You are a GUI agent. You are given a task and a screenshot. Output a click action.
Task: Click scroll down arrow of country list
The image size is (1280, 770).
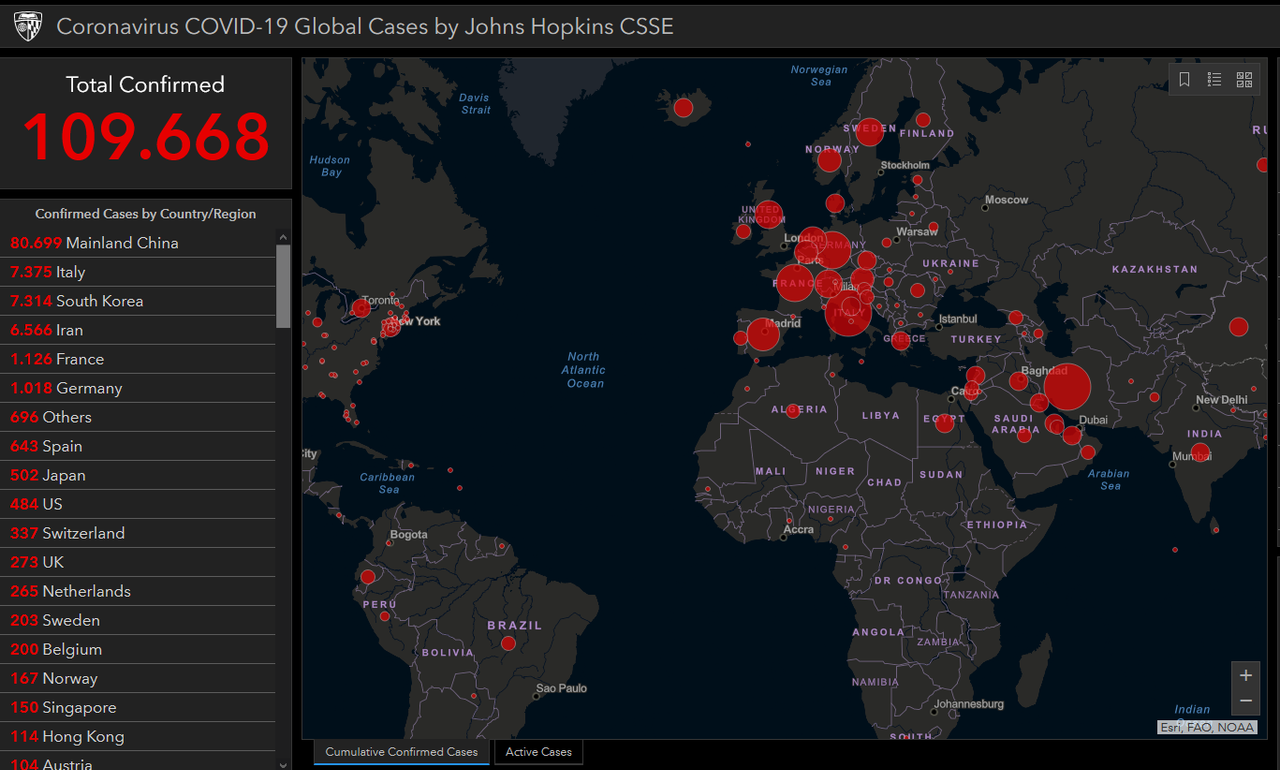tap(283, 764)
